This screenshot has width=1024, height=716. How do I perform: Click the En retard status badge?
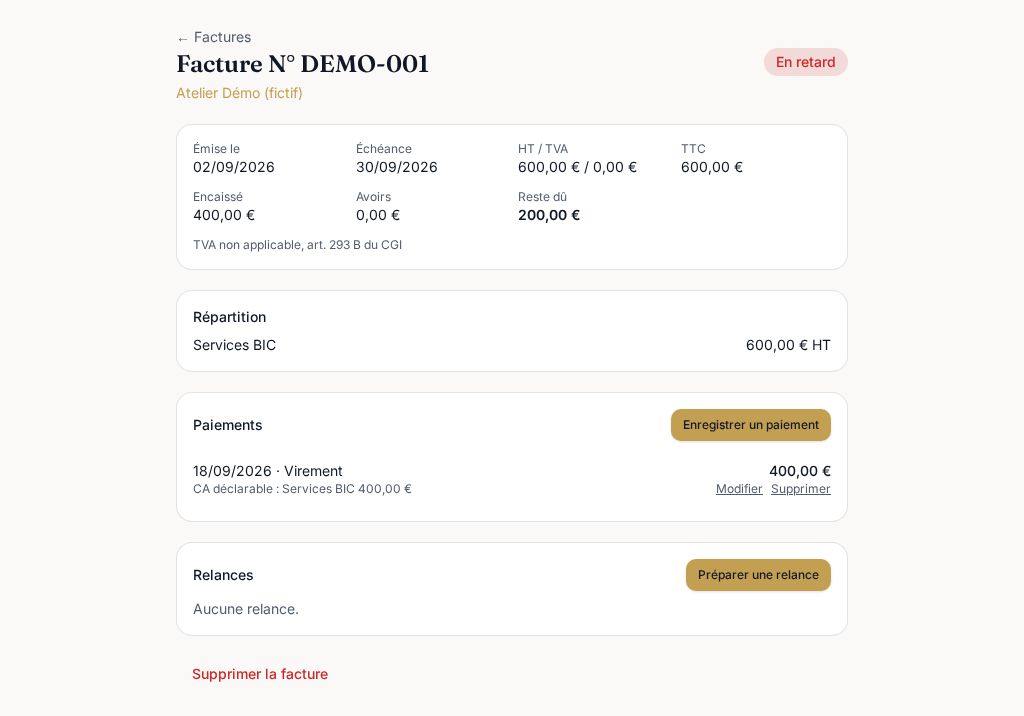pos(805,62)
